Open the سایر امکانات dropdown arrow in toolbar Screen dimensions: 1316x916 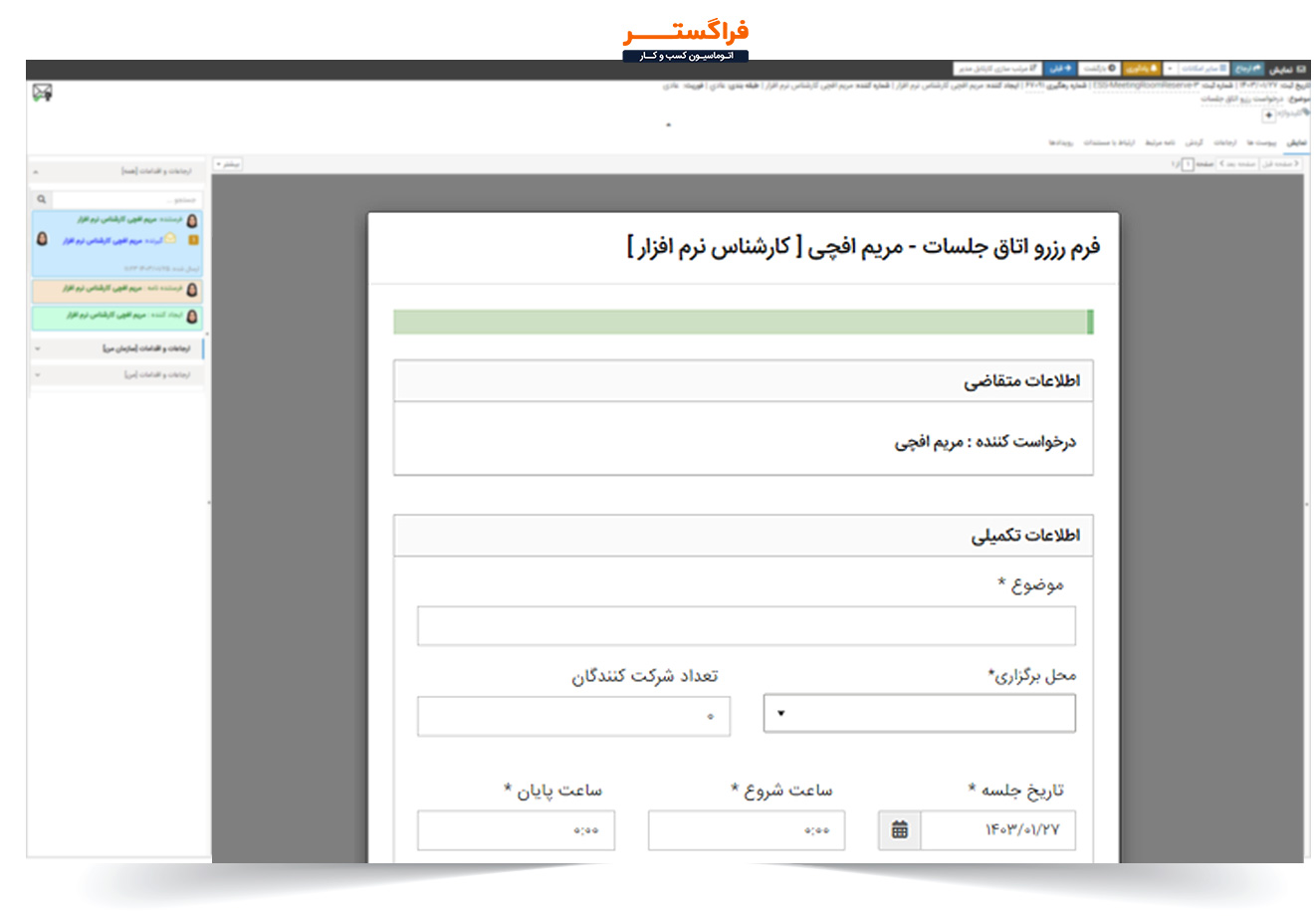tap(1170, 69)
